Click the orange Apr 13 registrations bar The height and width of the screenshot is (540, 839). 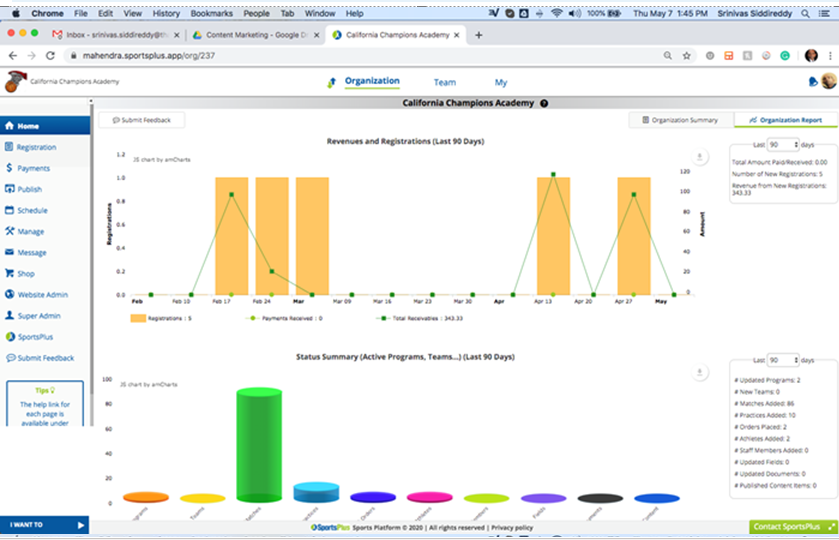pos(553,236)
